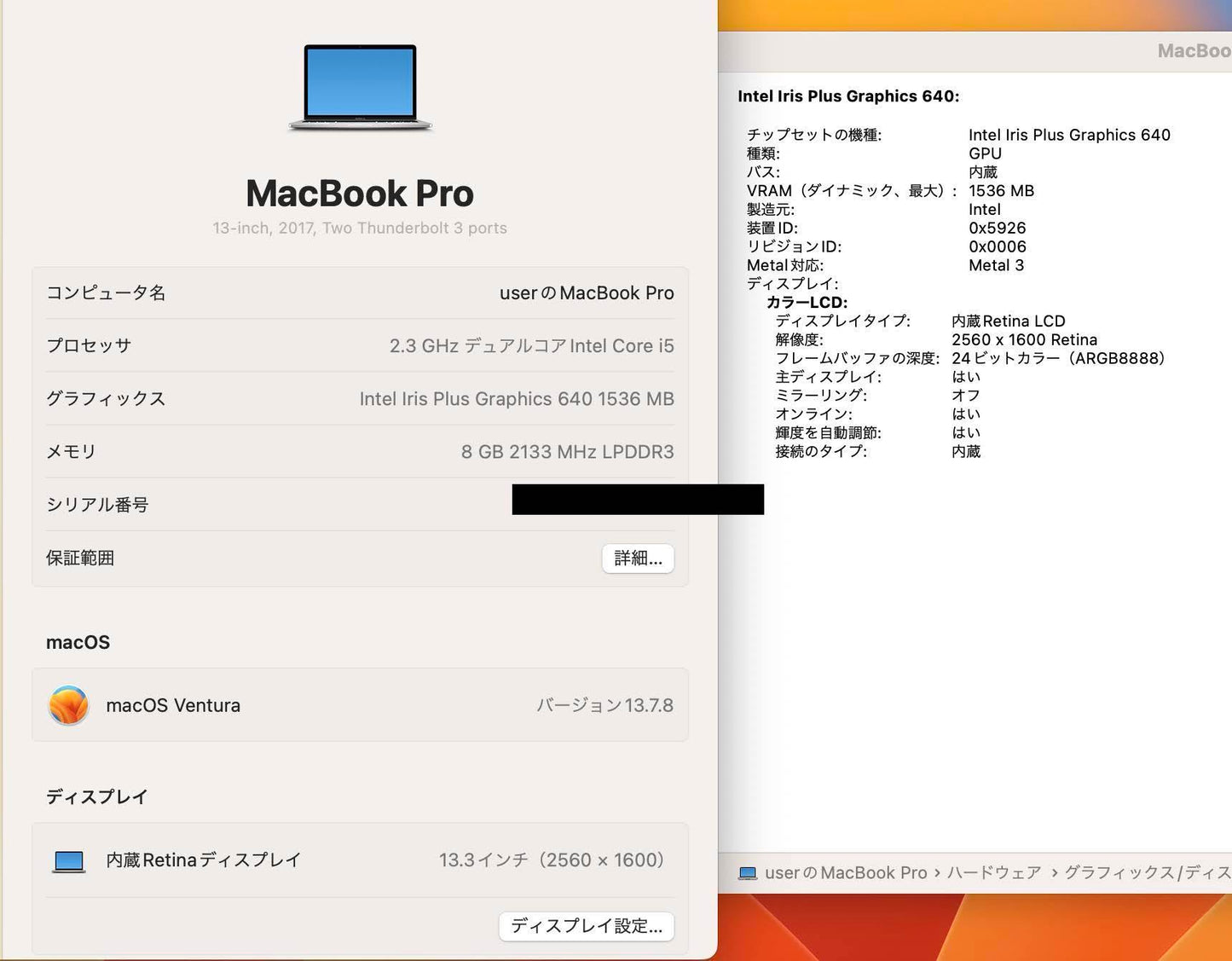Click the シリアル番号 label

pos(97,505)
